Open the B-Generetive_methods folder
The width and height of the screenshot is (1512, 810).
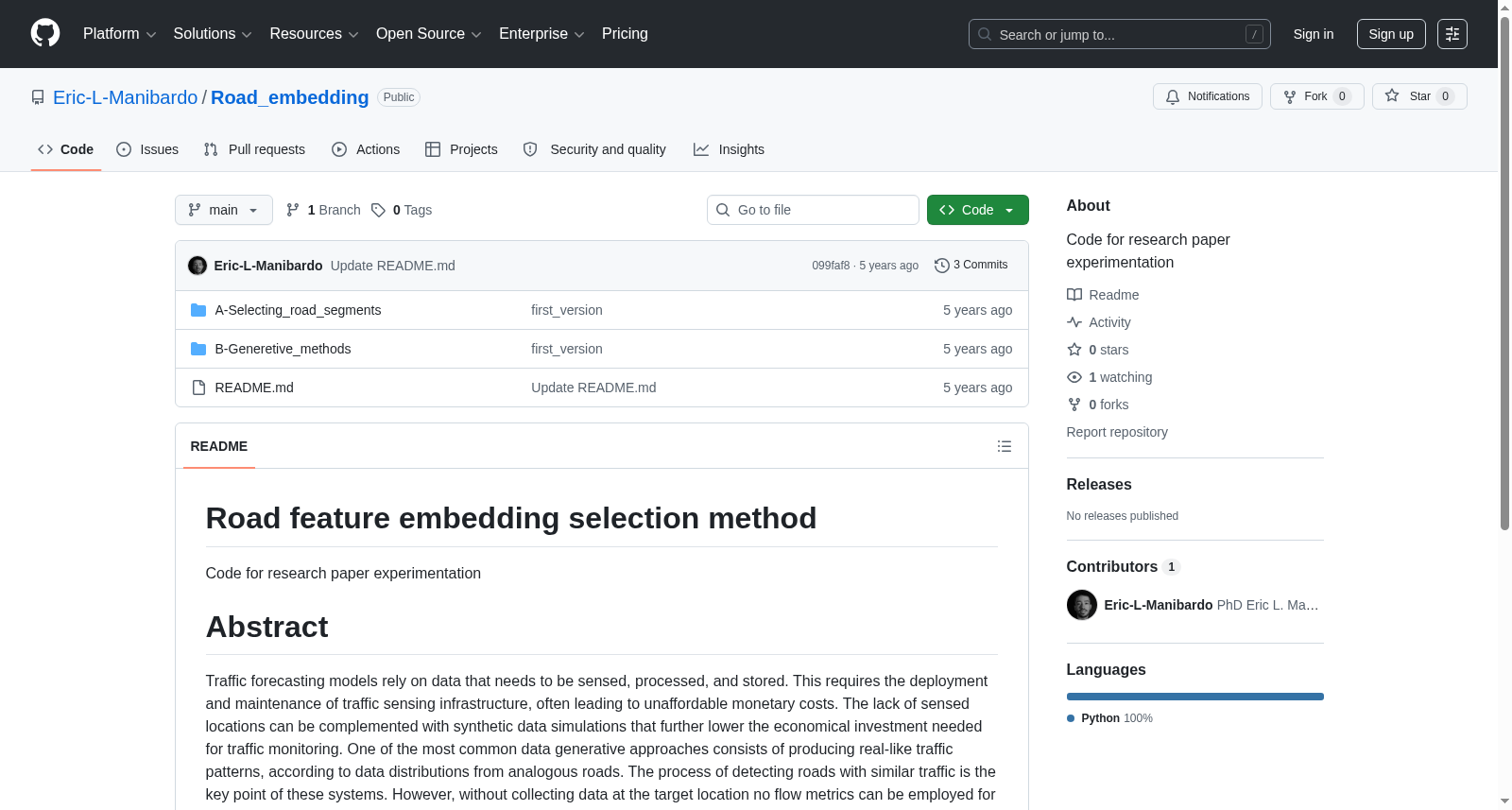pos(283,349)
